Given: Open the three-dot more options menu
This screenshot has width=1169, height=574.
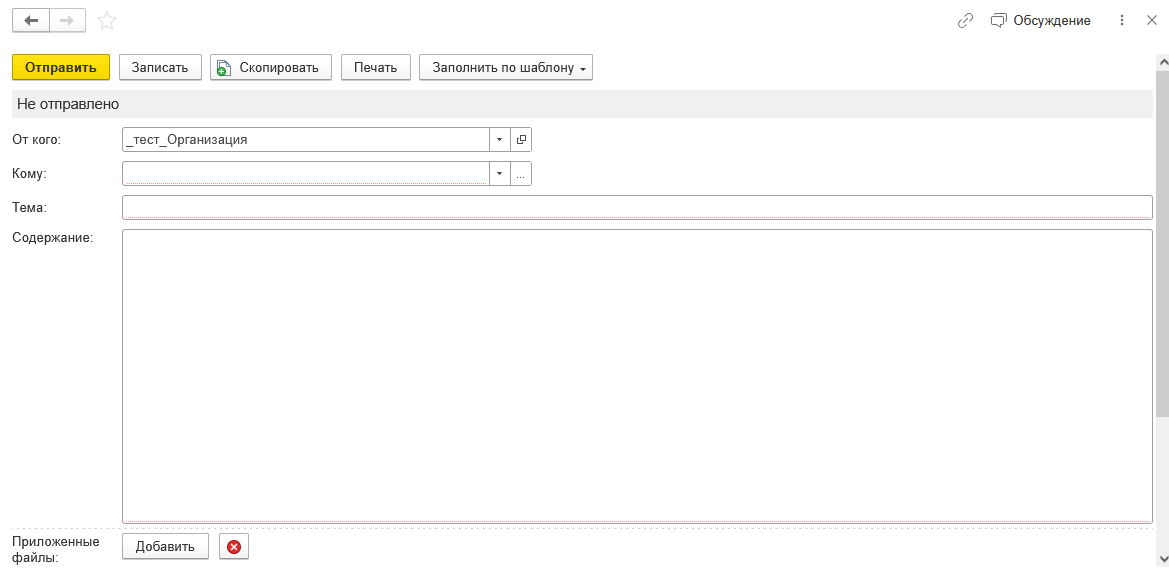Looking at the screenshot, I should pyautogui.click(x=1121, y=20).
